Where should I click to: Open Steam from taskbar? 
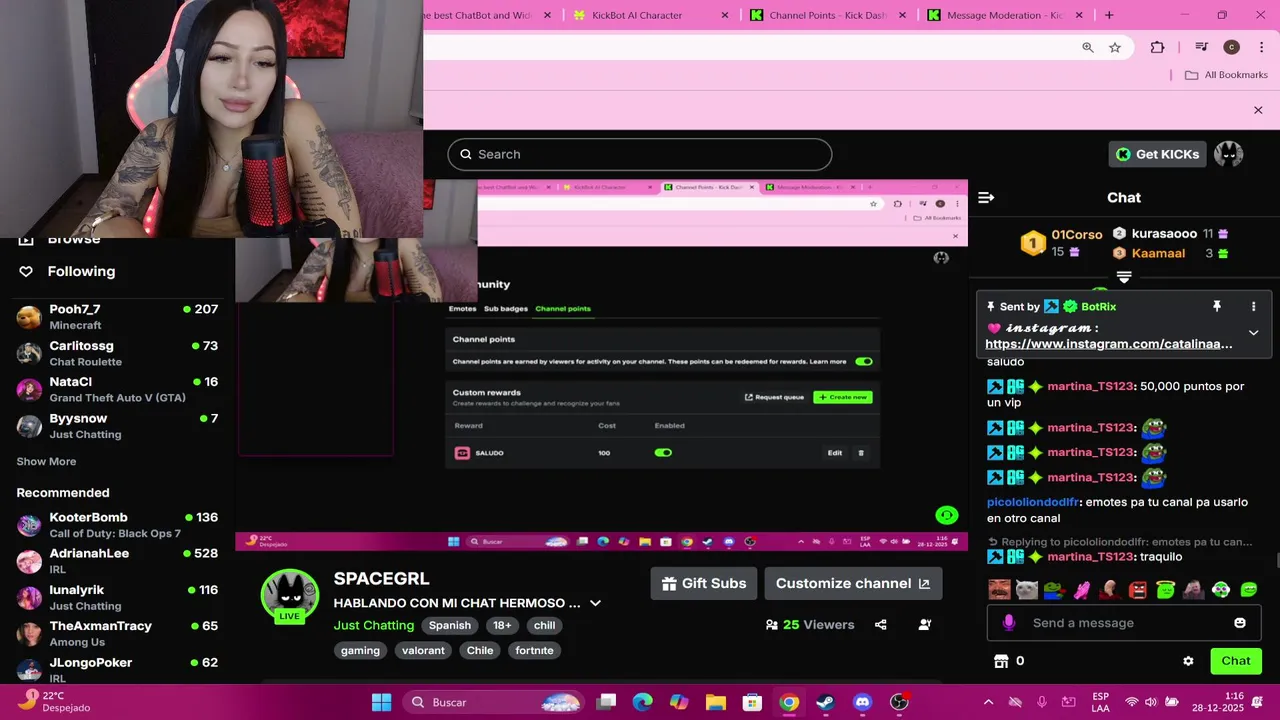point(826,702)
